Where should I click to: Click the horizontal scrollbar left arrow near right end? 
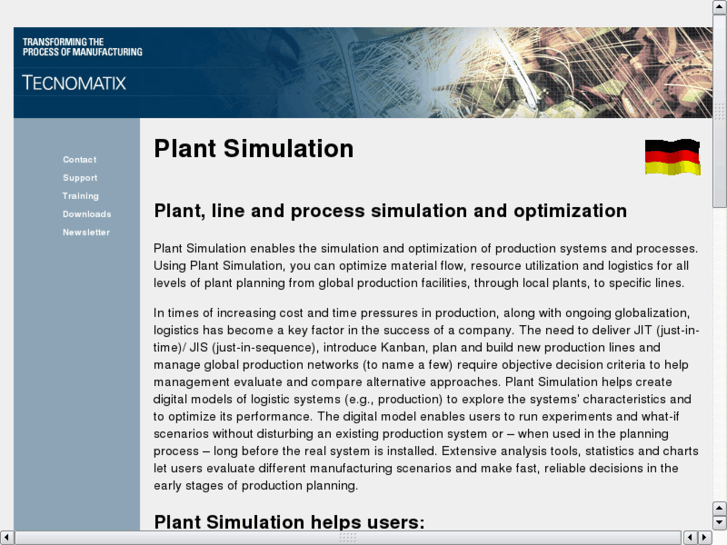tap(690, 538)
